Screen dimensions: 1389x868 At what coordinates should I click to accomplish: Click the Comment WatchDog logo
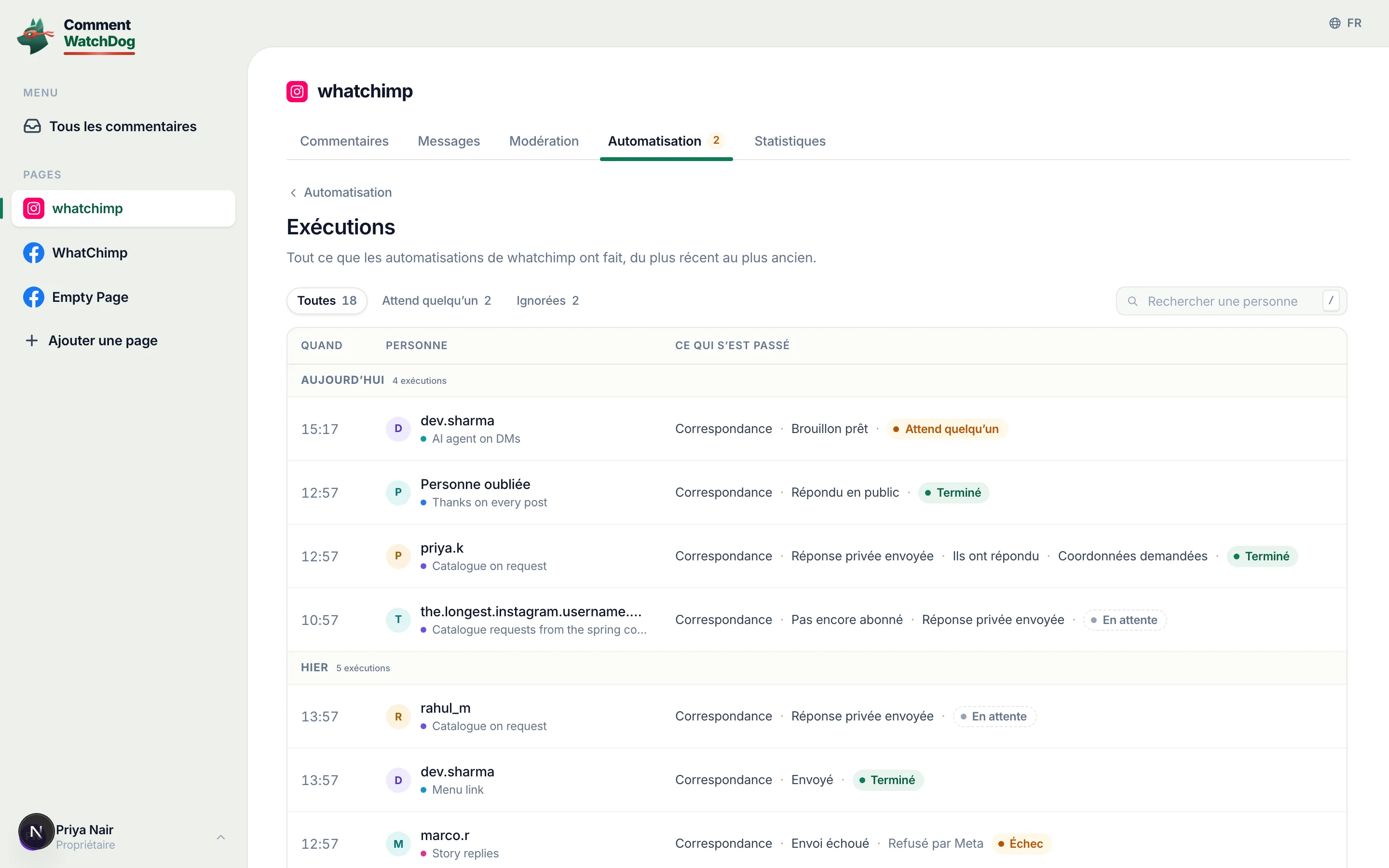76,36
